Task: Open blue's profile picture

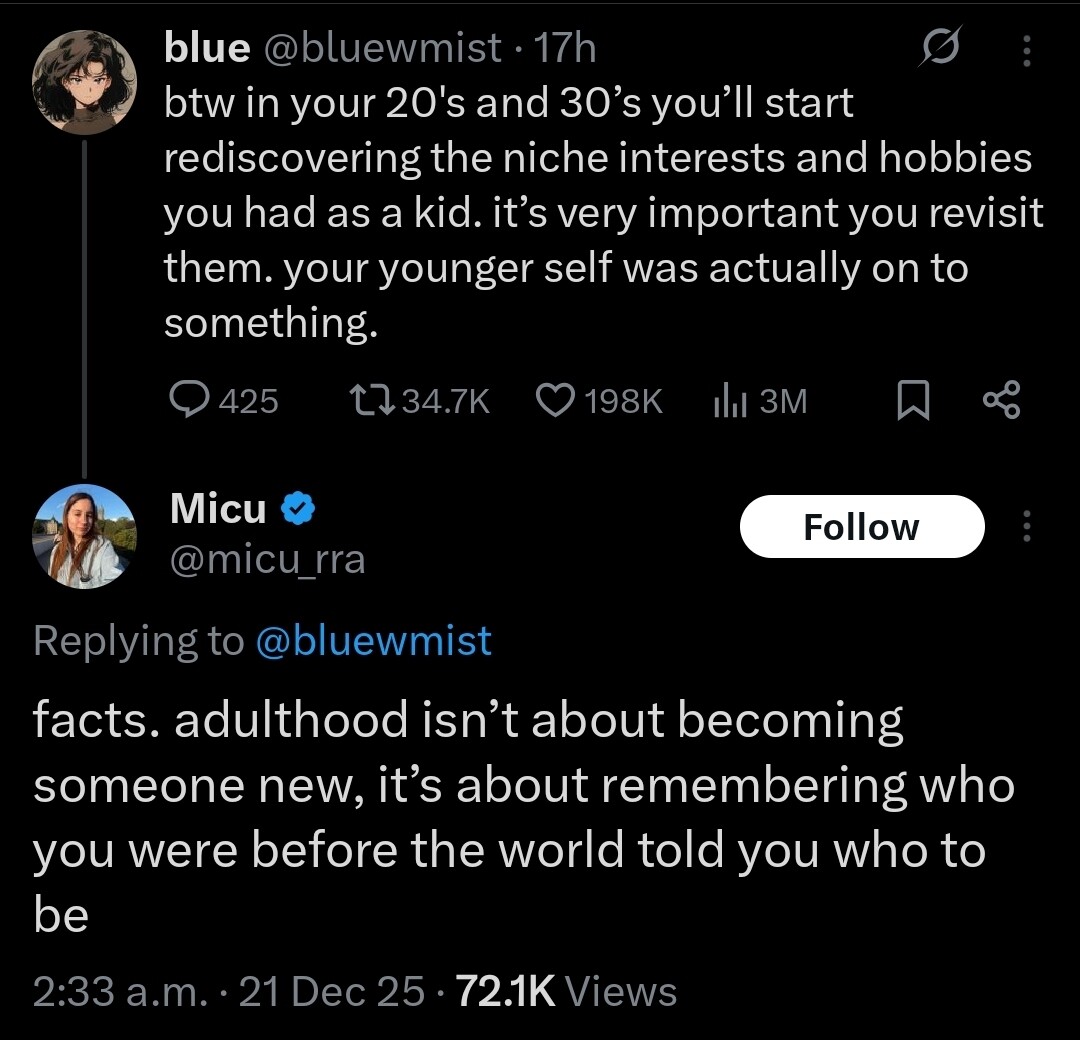Action: 85,82
